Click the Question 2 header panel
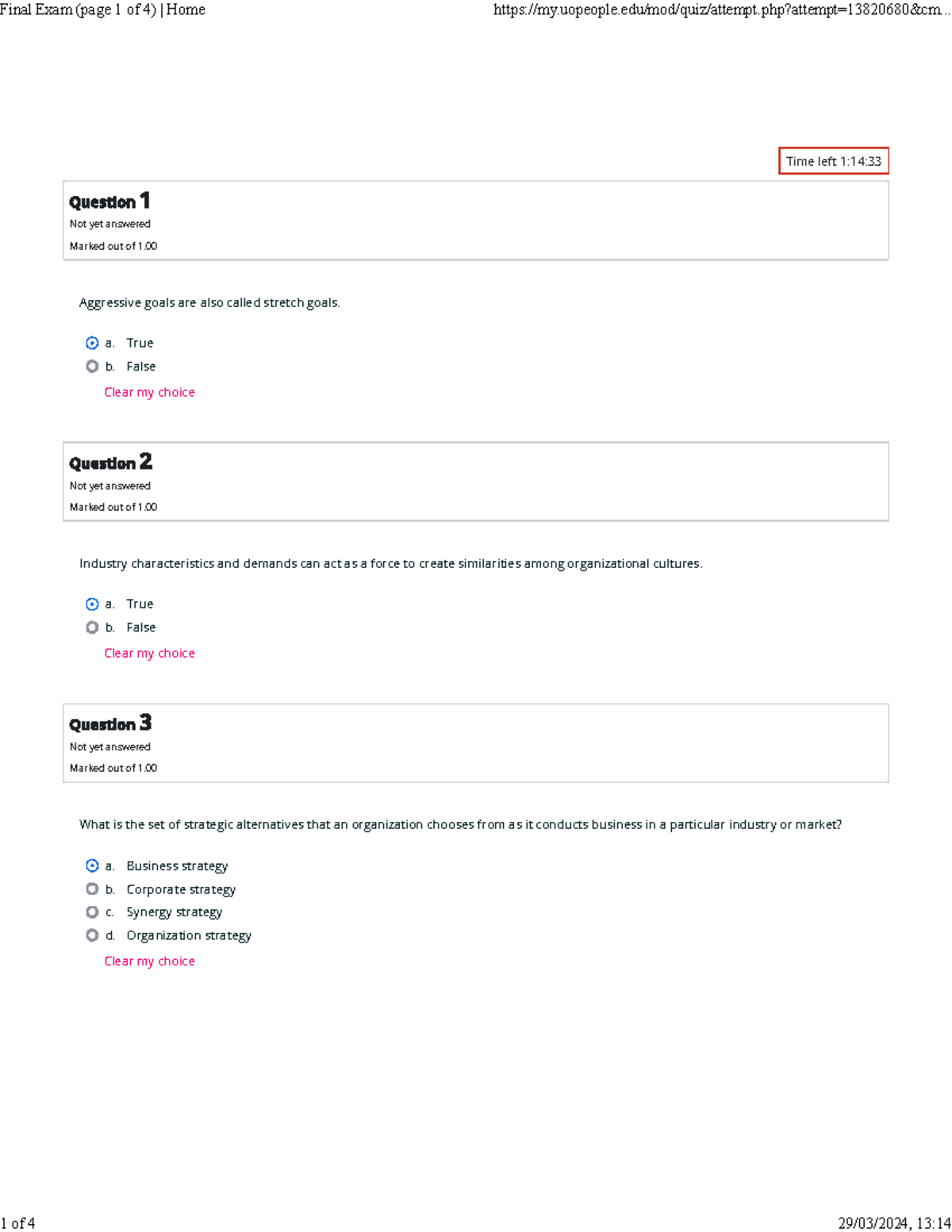This screenshot has width=952, height=1232. (476, 481)
